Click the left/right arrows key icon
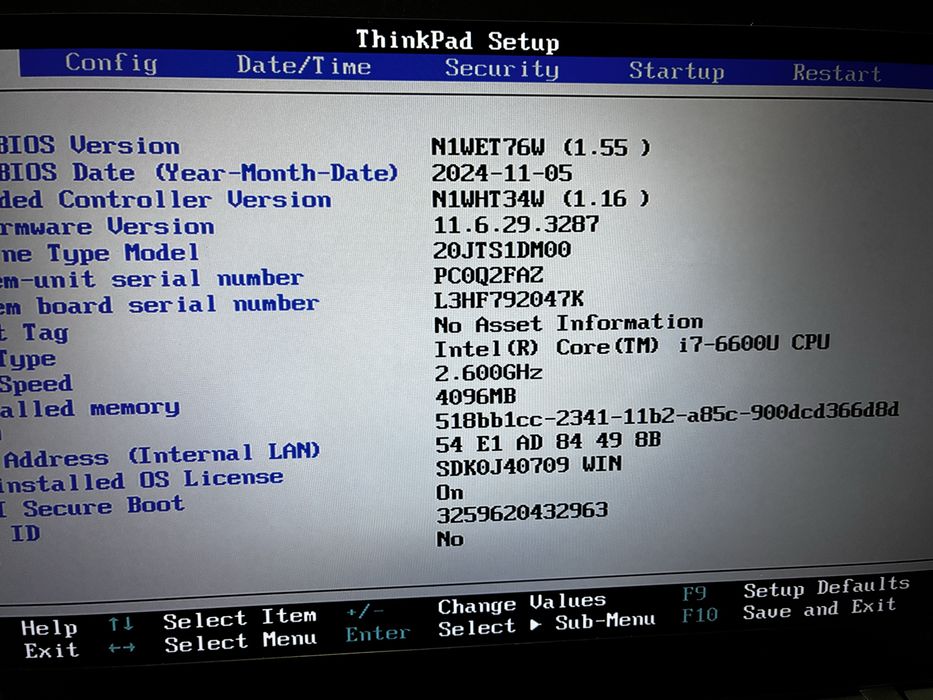 click(122, 648)
